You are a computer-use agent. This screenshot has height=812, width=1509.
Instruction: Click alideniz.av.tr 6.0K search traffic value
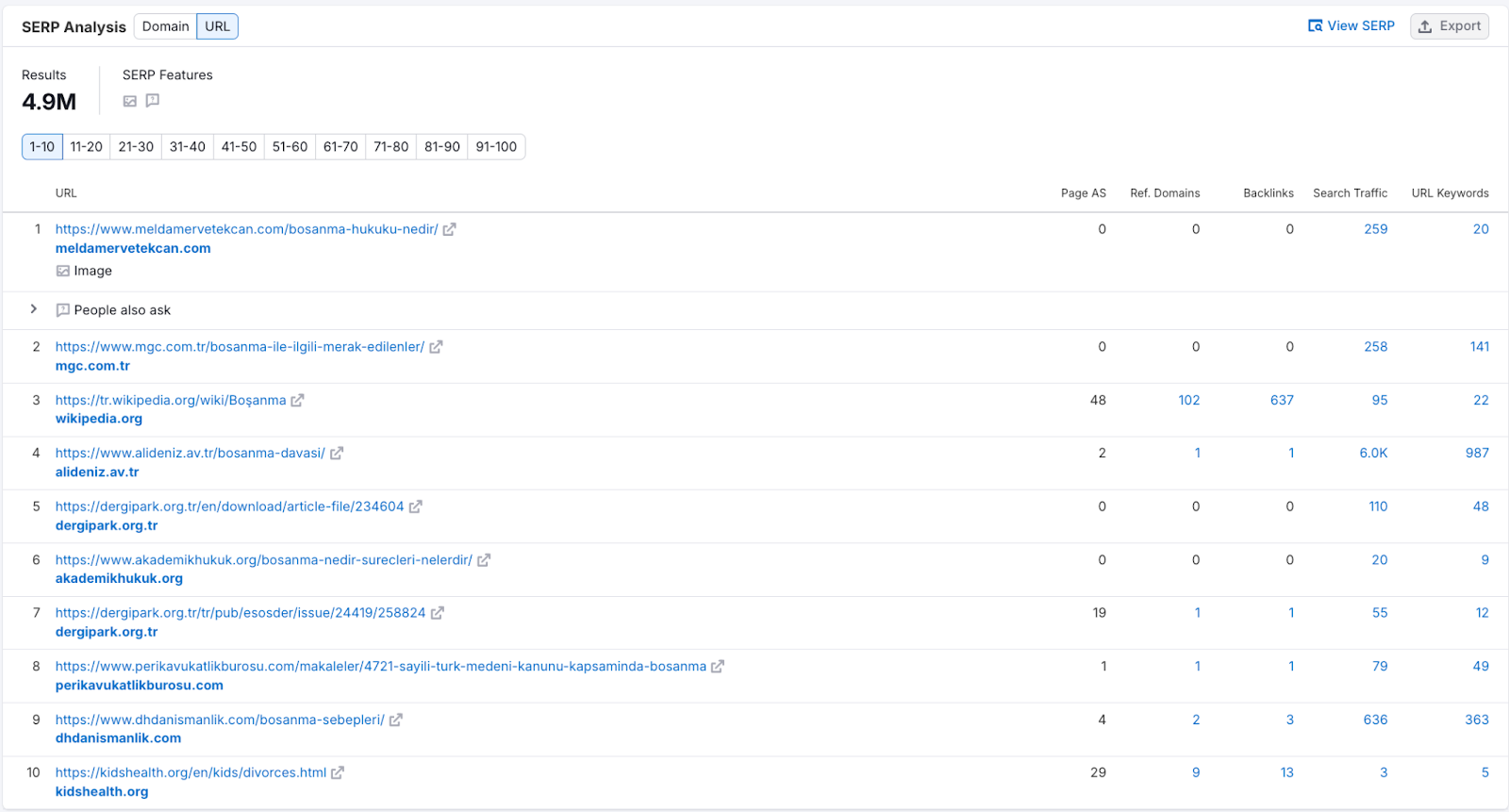coord(1373,454)
